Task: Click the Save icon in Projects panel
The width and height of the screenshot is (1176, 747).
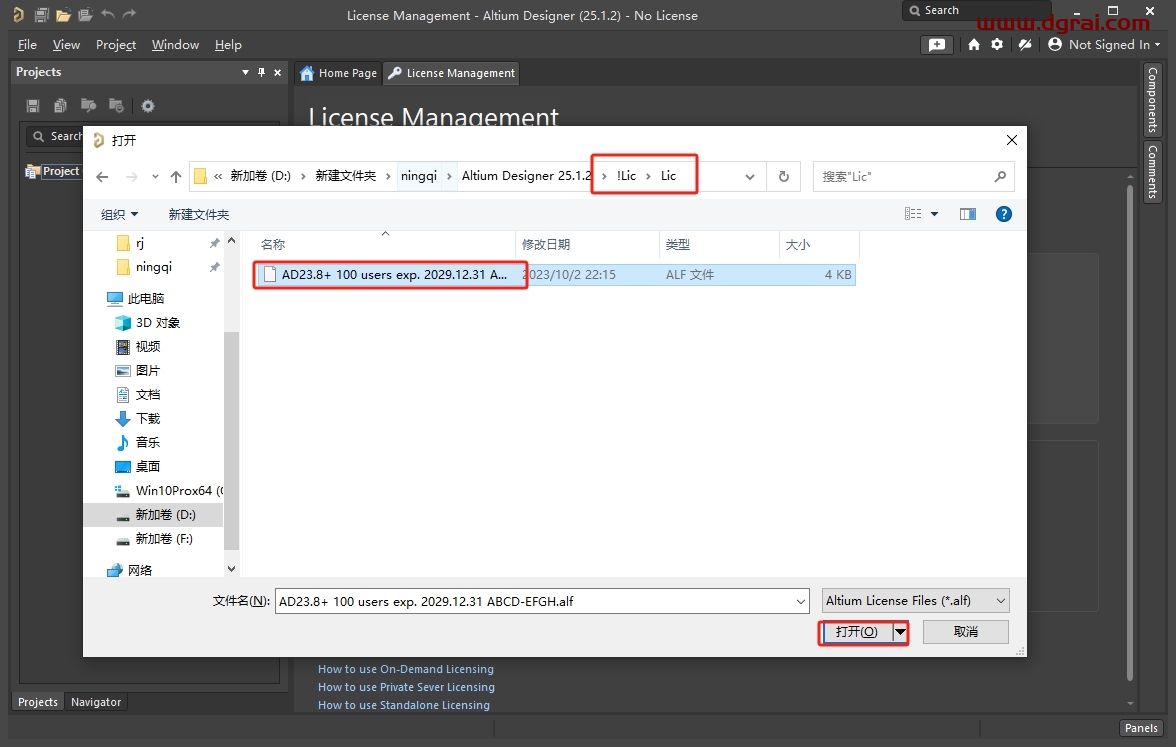Action: click(x=33, y=106)
